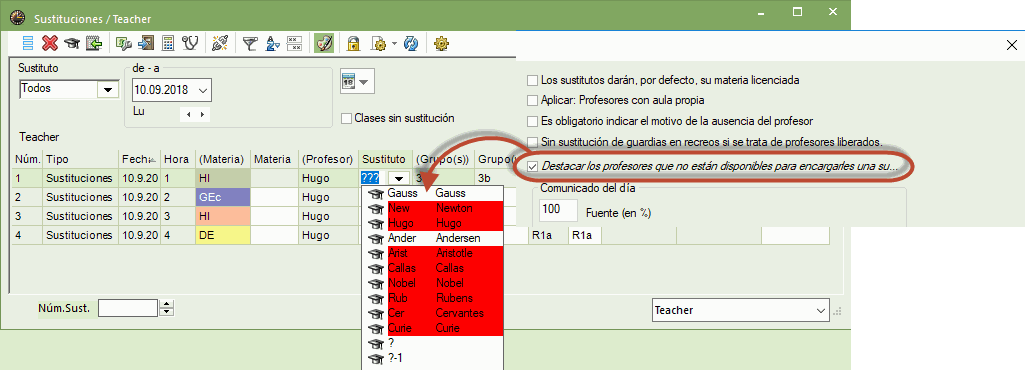
Task: Click the blue list view toolbar icon
Action: (x=28, y=43)
